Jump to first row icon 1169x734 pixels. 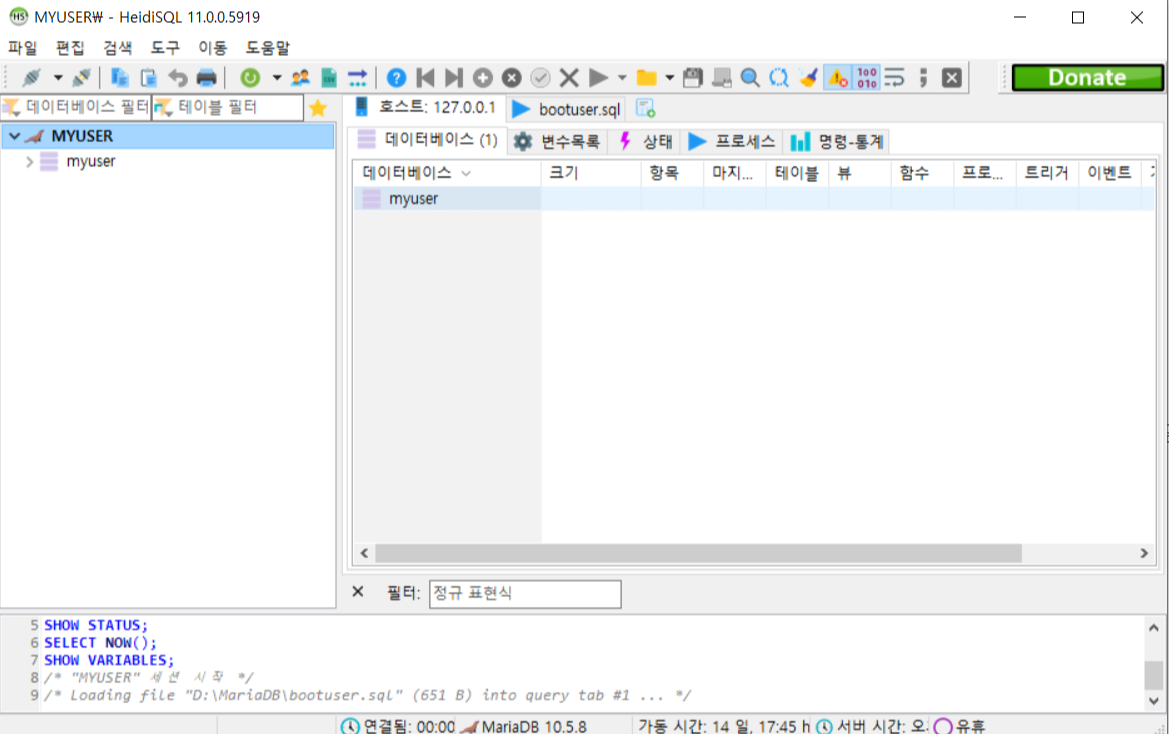point(426,77)
